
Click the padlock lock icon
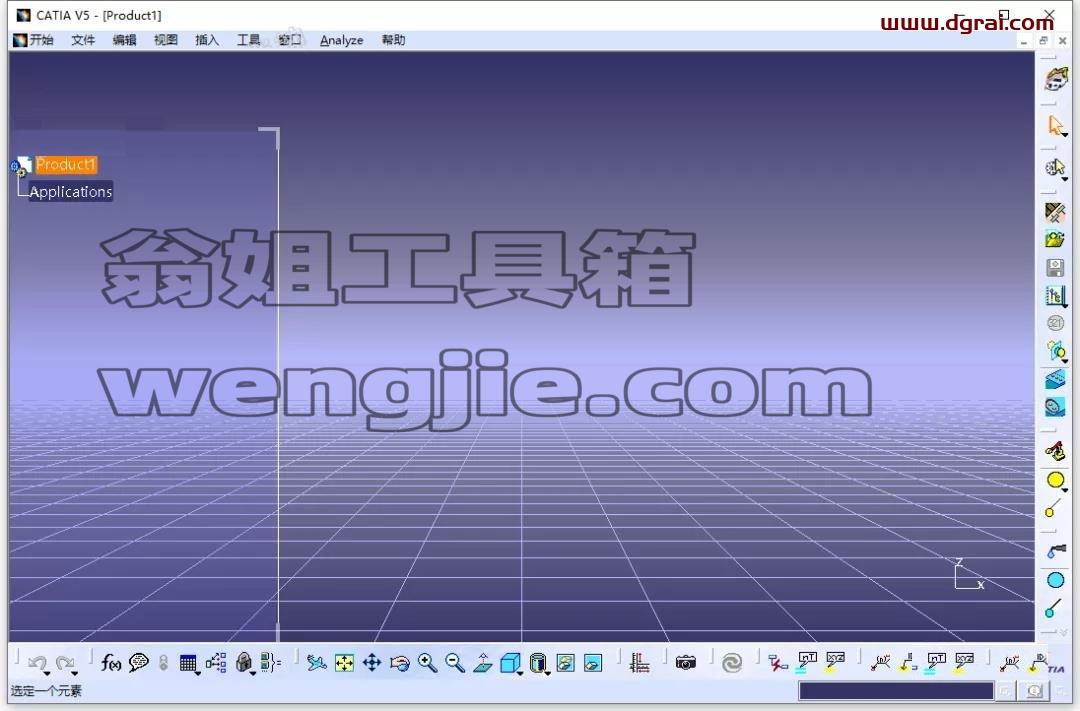coord(243,663)
